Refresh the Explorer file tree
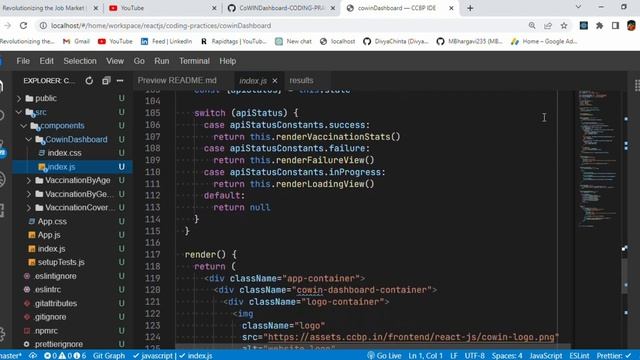The image size is (640, 360). [x=89, y=81]
